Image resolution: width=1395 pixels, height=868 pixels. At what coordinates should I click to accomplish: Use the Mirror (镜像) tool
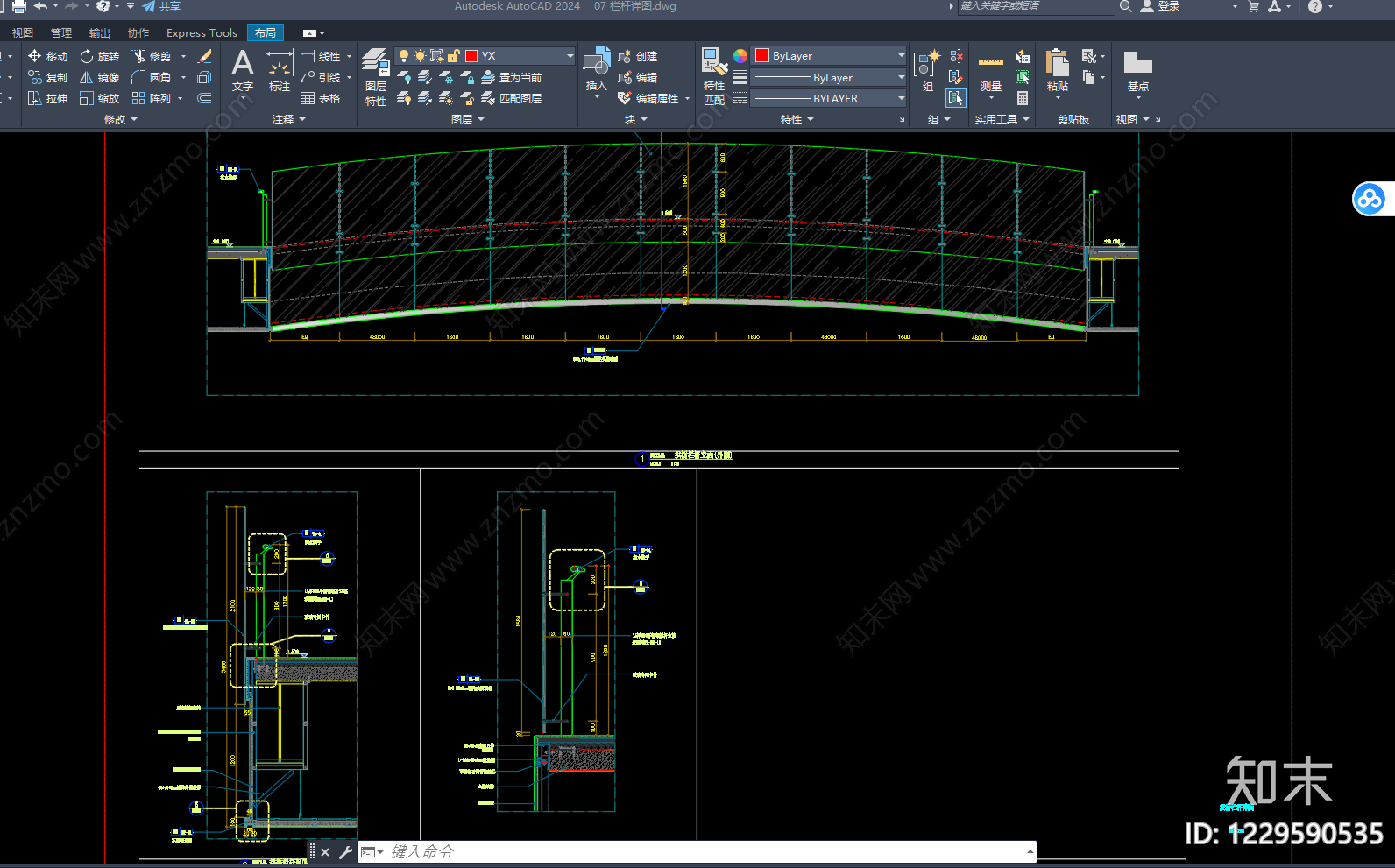100,77
